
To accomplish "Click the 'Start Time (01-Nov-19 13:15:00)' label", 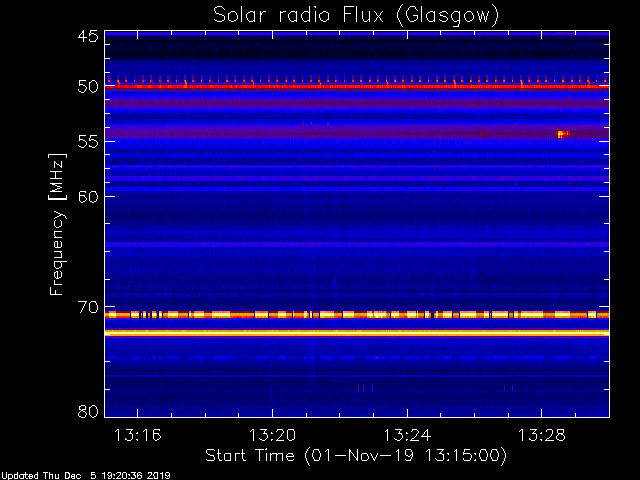I will coord(356,456).
